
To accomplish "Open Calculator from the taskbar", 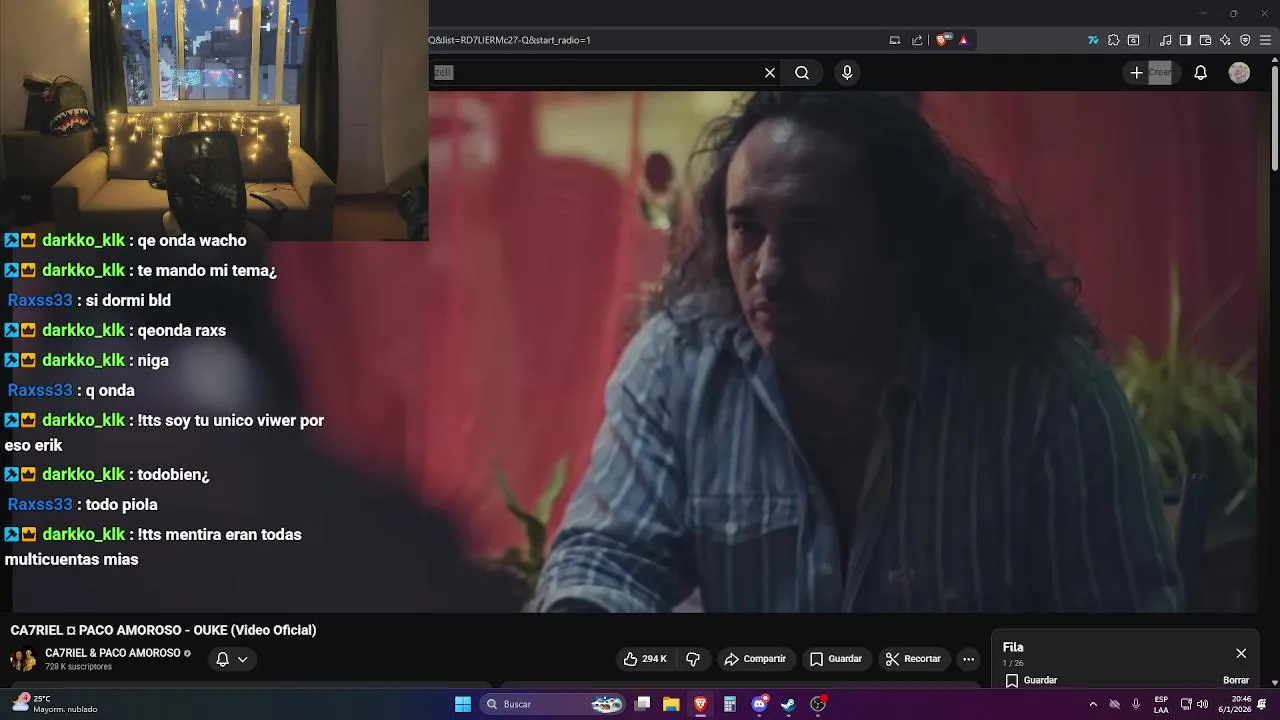I will [x=730, y=704].
